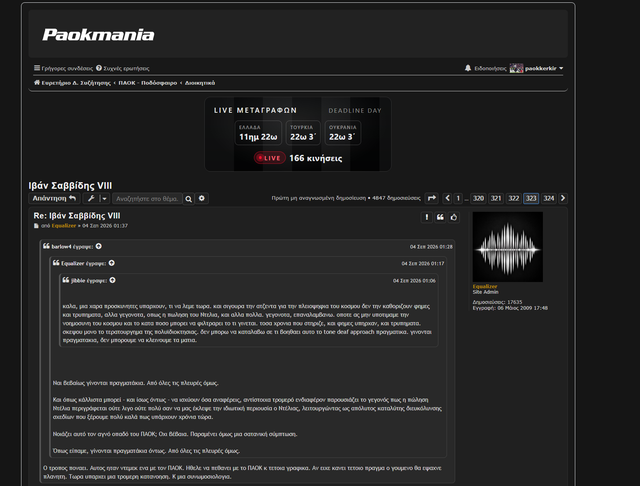Open the Paokmania logo homepage
The height and width of the screenshot is (486, 640).
pyautogui.click(x=98, y=35)
